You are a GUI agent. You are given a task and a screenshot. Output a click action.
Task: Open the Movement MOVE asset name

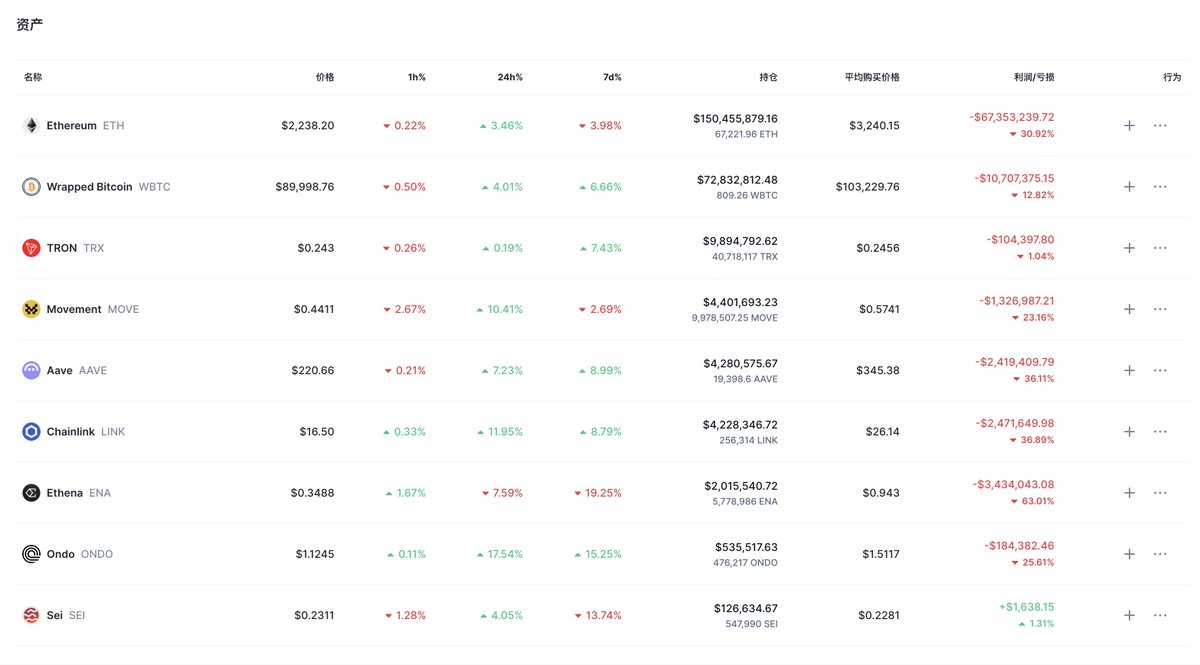[92, 309]
